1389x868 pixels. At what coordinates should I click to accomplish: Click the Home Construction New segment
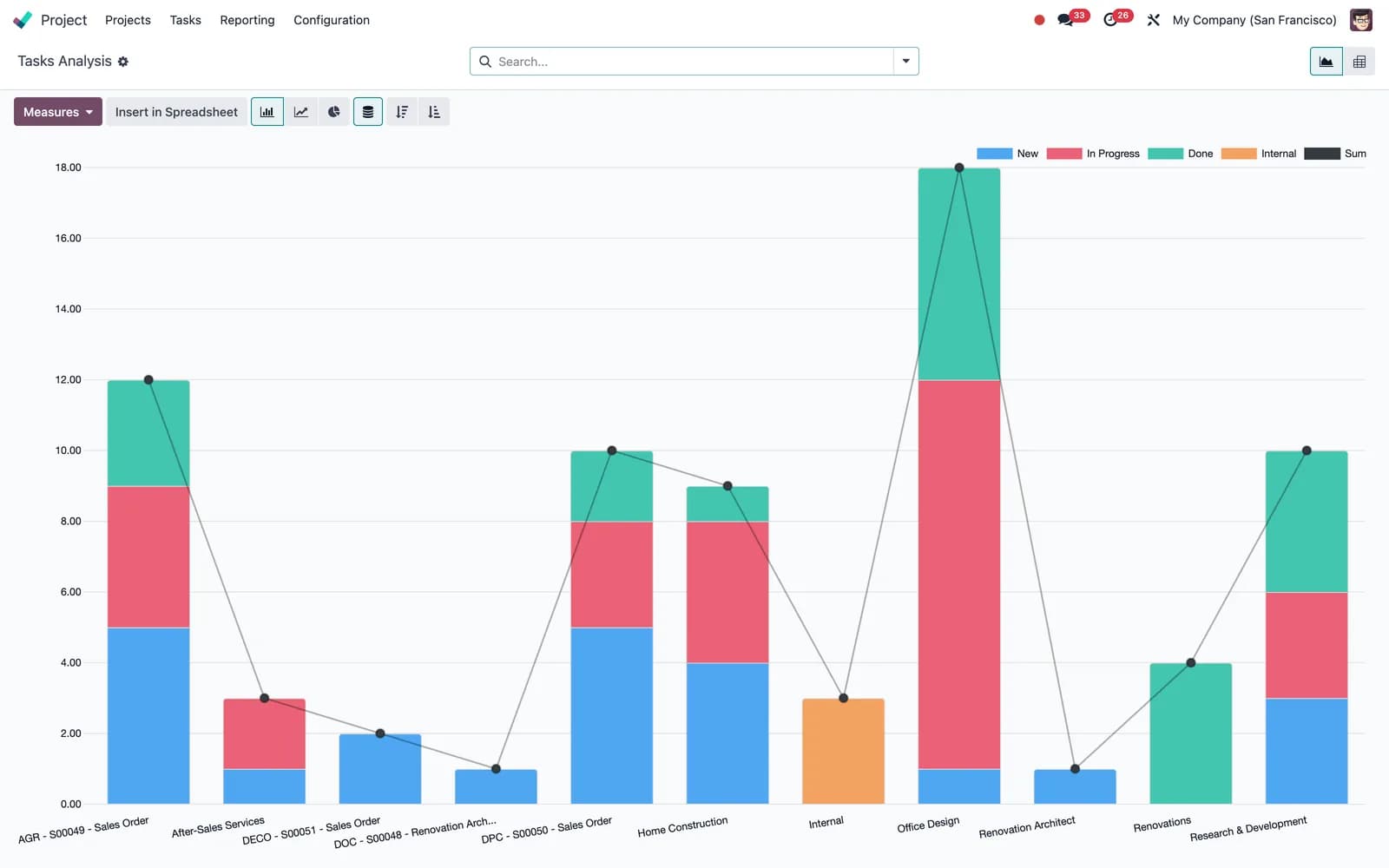[x=727, y=733]
